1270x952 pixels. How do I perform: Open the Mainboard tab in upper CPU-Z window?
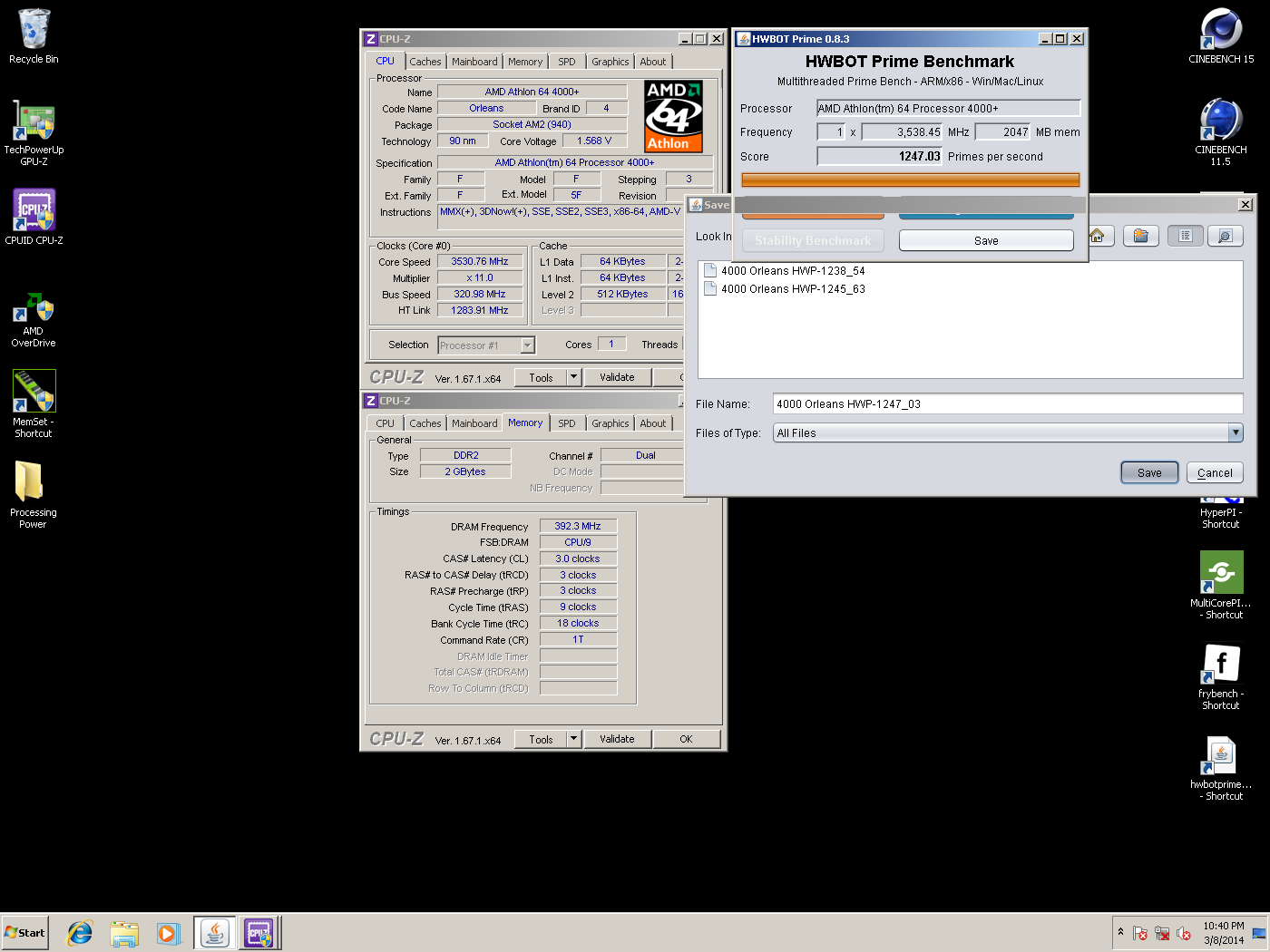point(474,62)
